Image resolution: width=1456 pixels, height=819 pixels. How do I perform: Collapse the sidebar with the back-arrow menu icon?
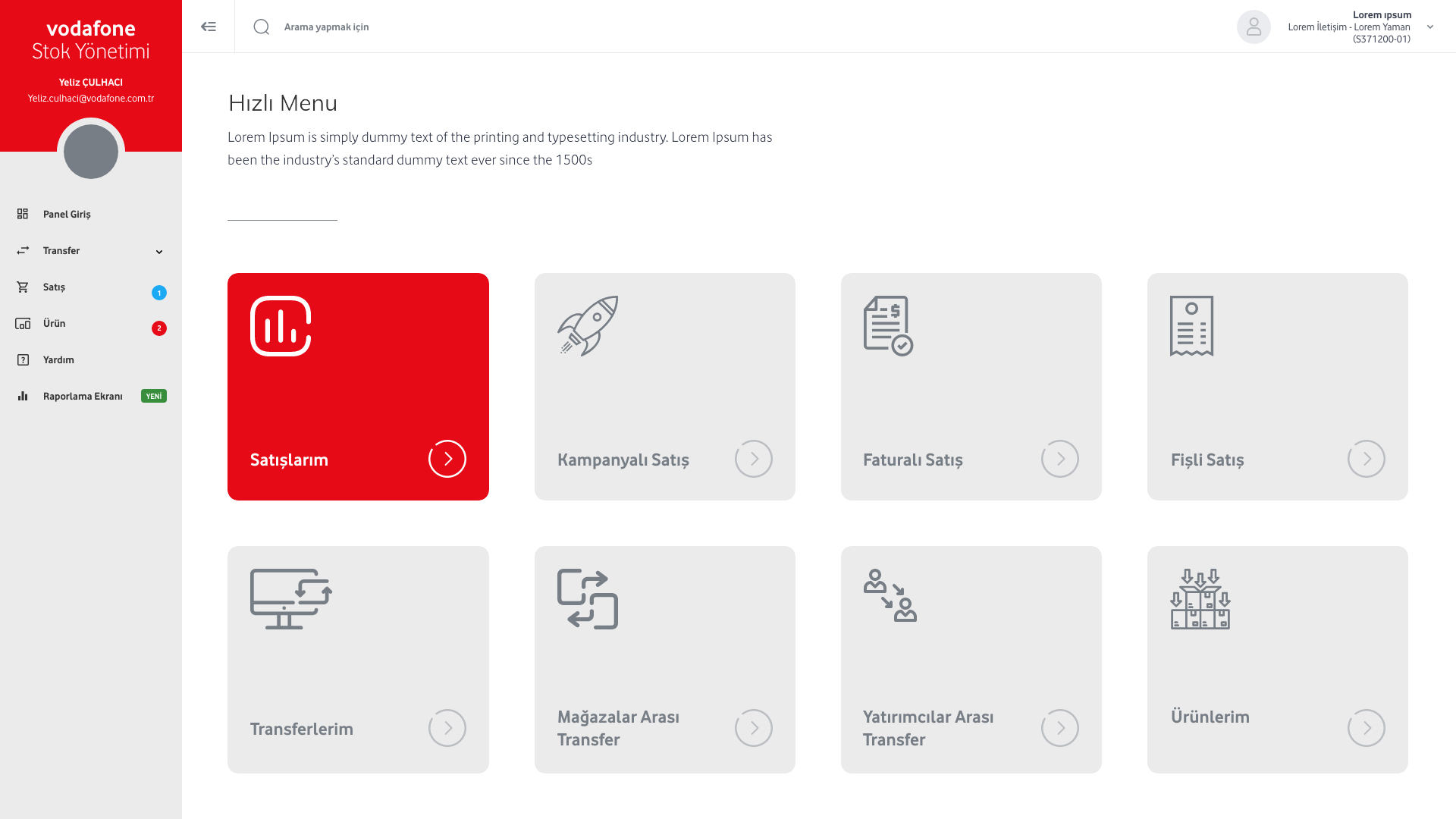pyautogui.click(x=209, y=27)
